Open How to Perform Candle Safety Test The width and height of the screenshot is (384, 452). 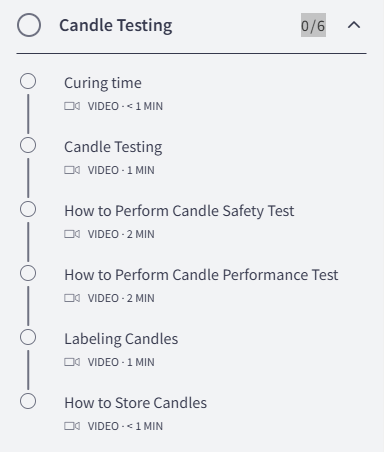coord(179,211)
